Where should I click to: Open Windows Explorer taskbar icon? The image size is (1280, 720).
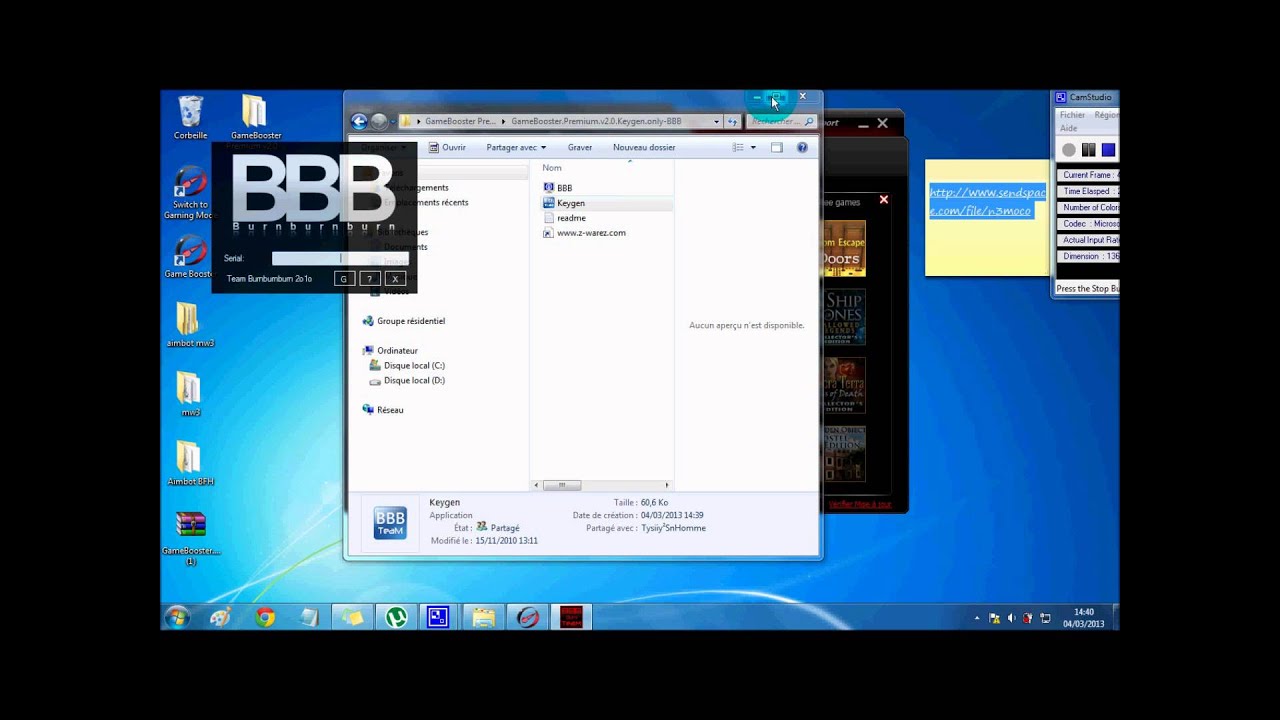pos(484,617)
